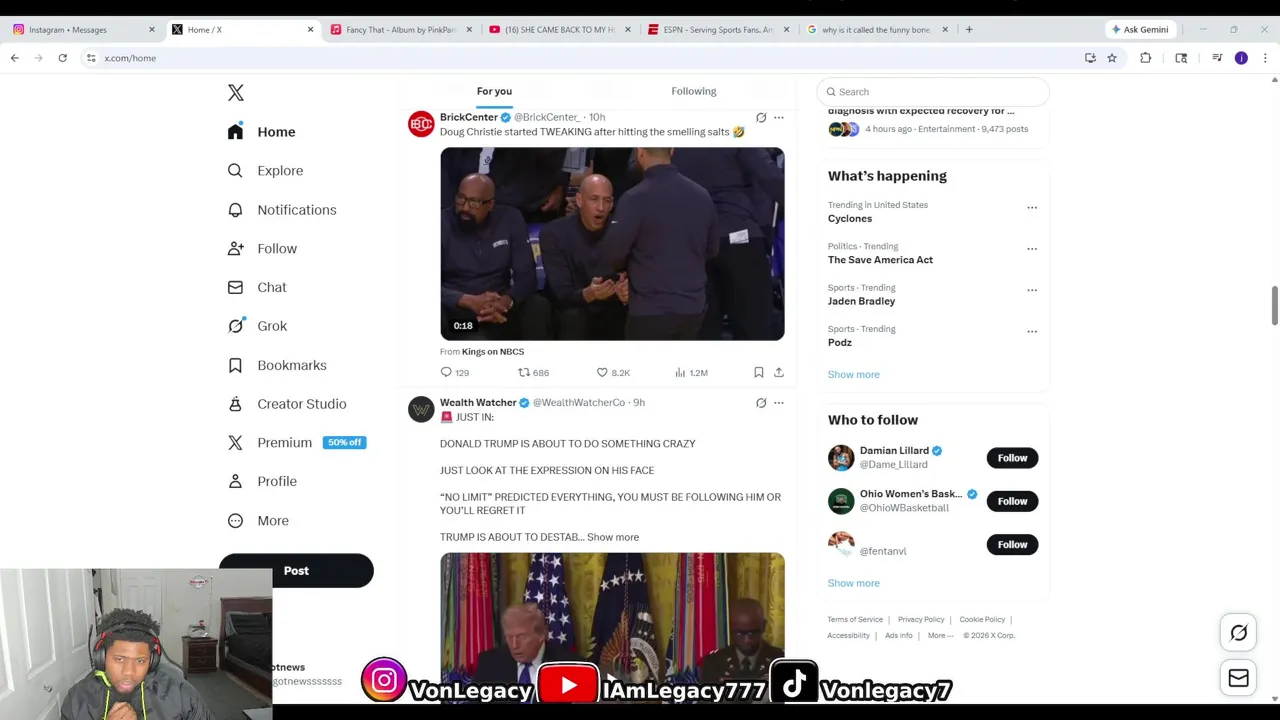Viewport: 1280px width, 720px height.
Task: Open options for Cyclones trend
Action: 1032,208
